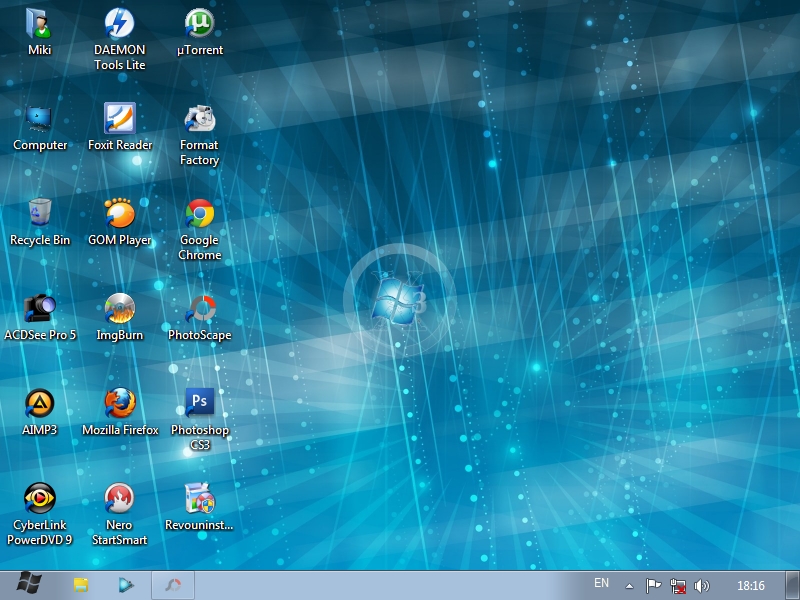The image size is (800, 600).
Task: Open the Start menu
Action: (x=30, y=583)
